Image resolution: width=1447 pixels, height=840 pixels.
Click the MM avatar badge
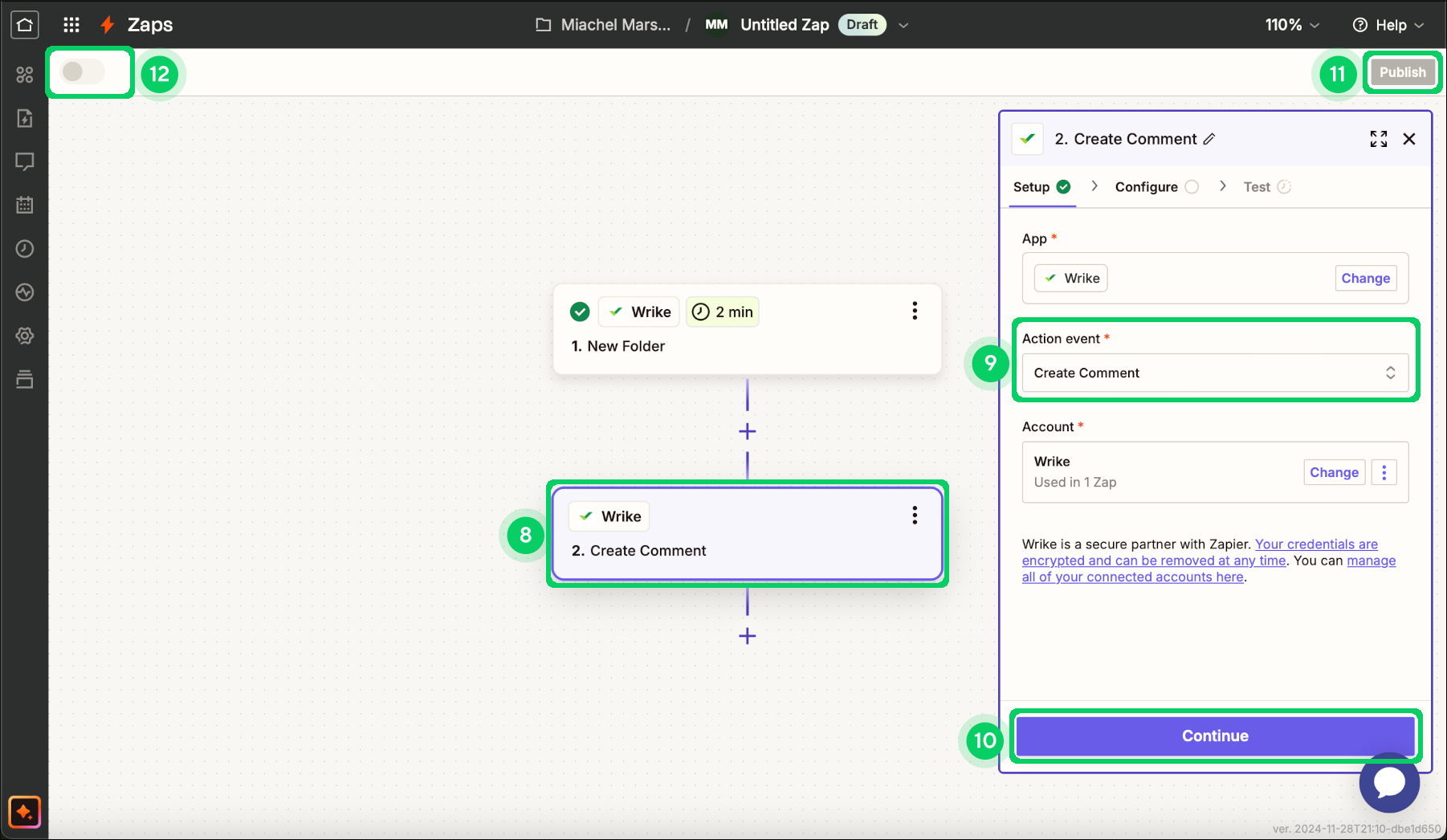click(716, 25)
